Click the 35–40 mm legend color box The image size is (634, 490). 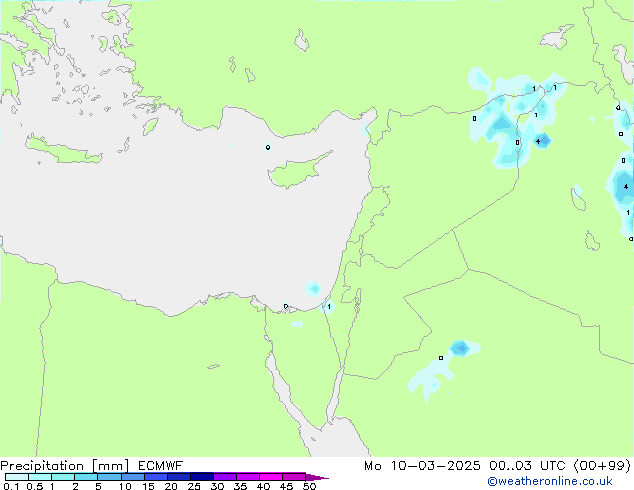[248, 477]
